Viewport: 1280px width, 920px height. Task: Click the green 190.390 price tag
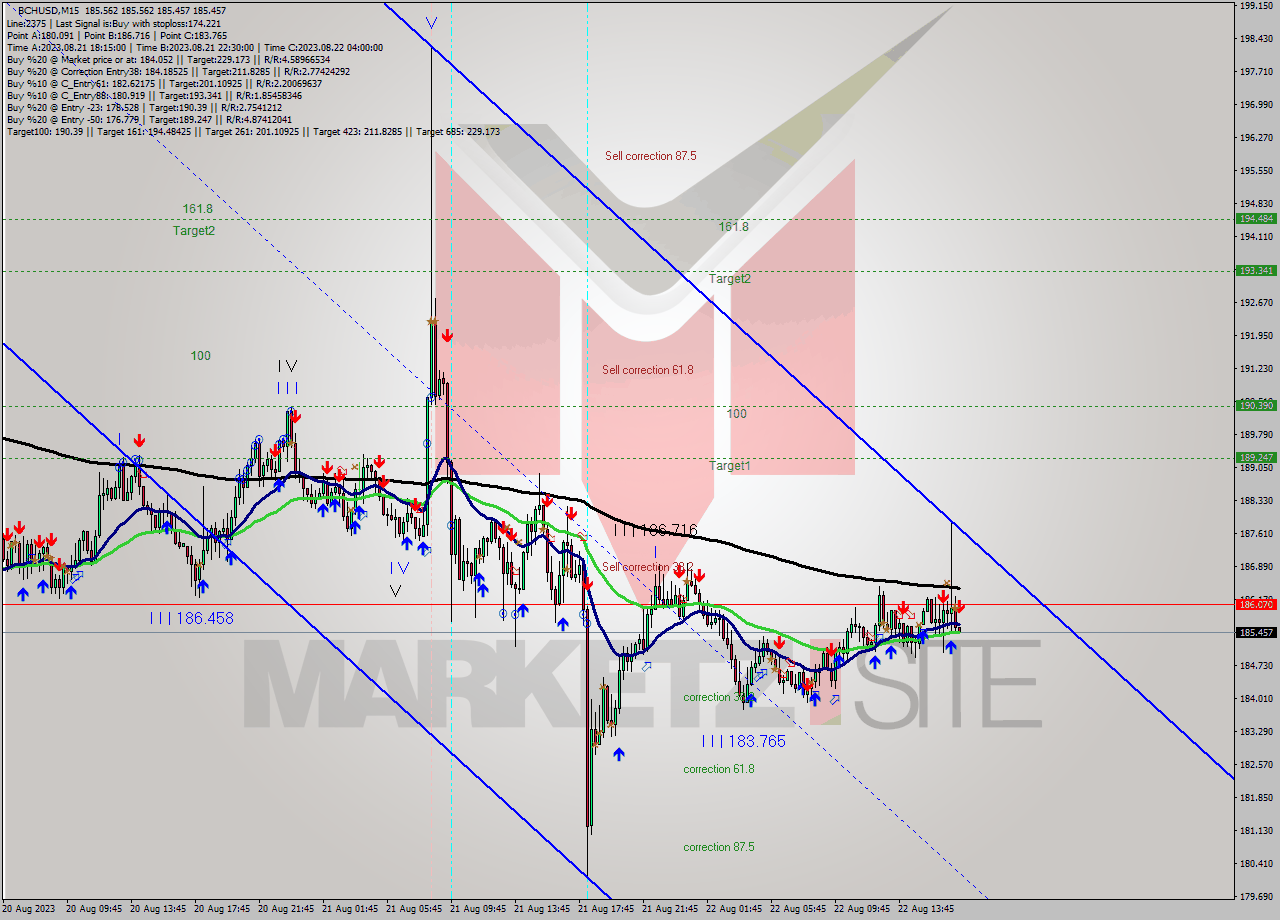point(1255,405)
